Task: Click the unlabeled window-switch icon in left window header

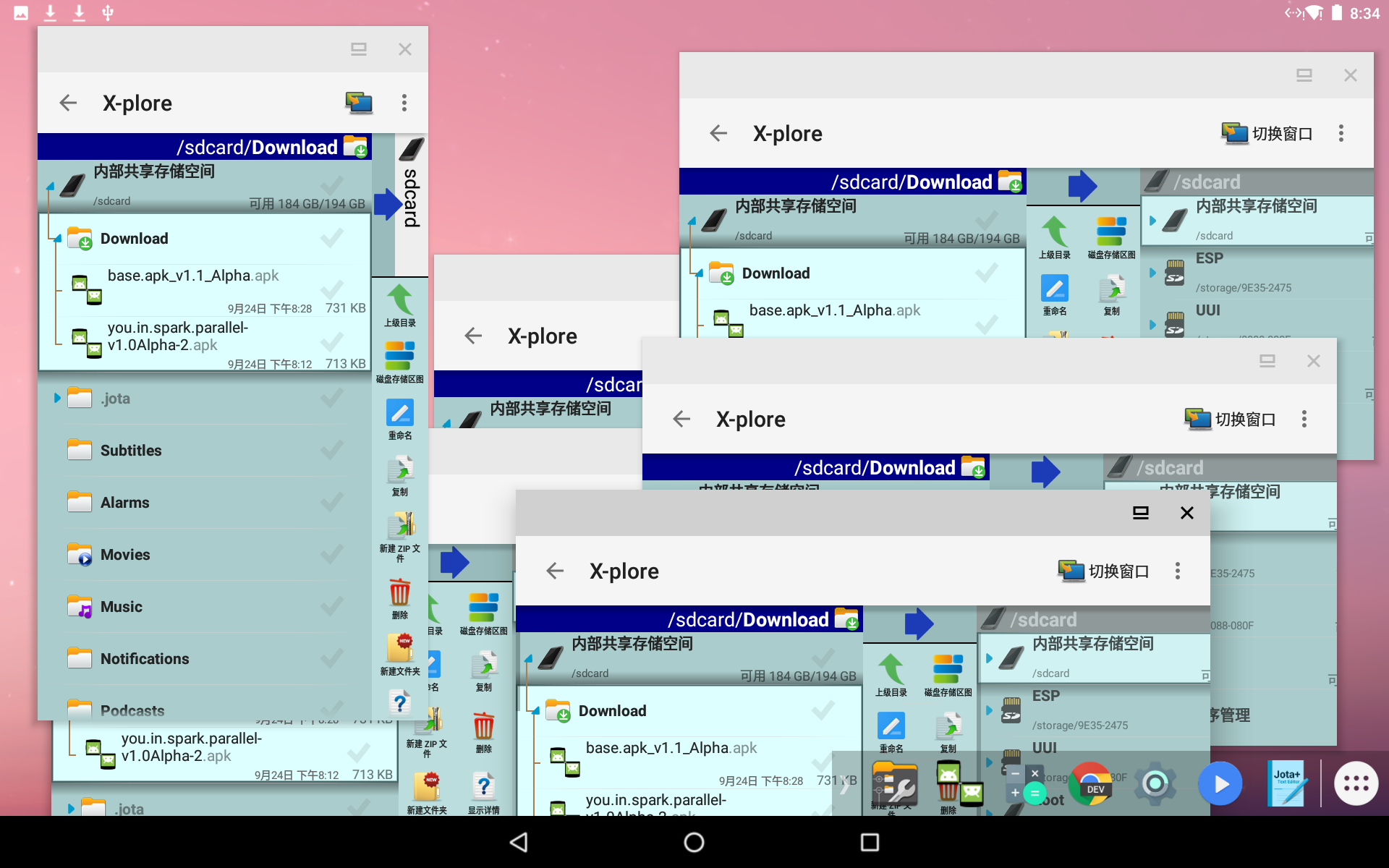Action: pyautogui.click(x=359, y=103)
